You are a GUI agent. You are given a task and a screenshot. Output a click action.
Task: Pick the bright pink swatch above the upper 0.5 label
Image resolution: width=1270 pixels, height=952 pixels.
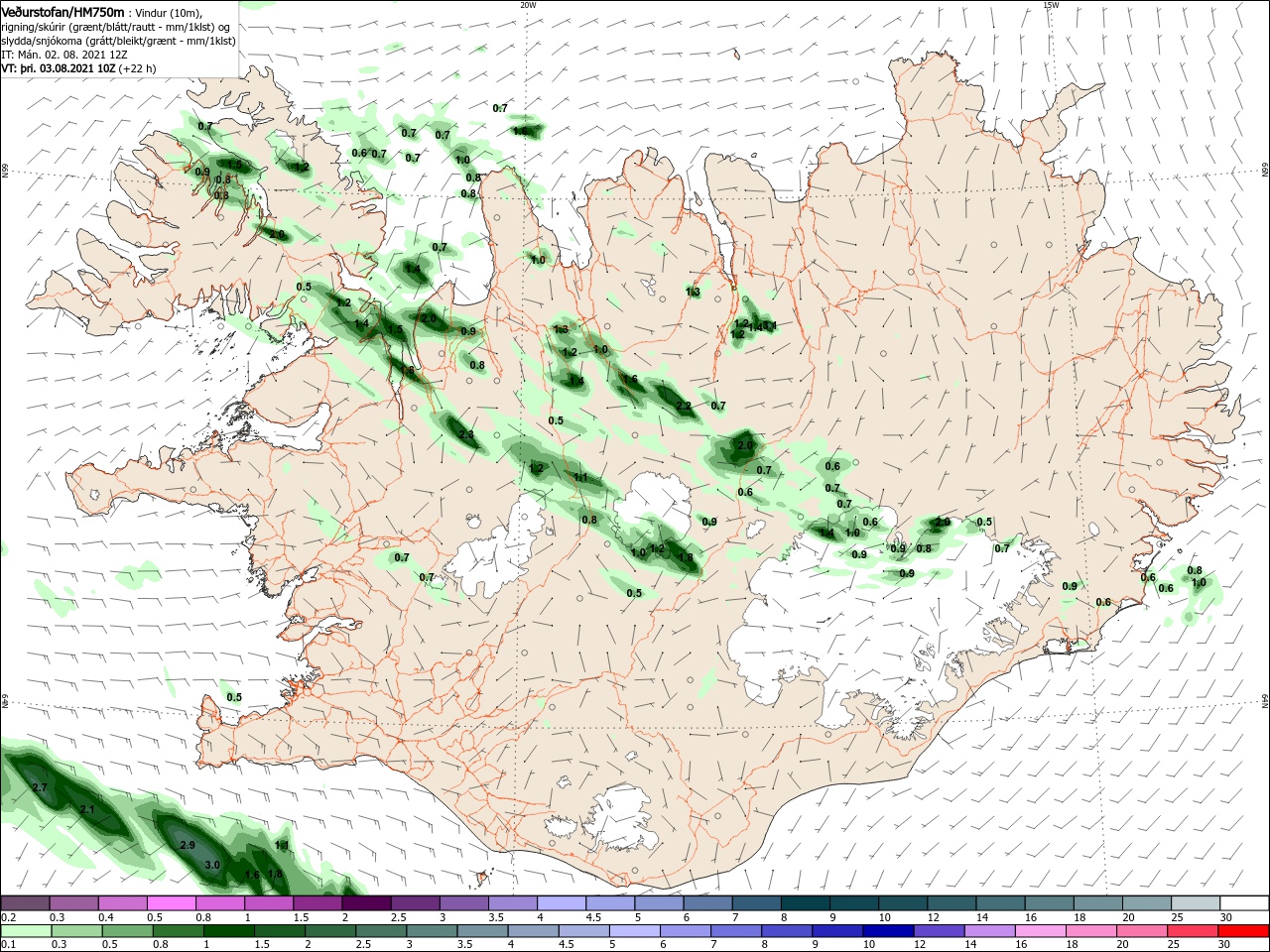(x=171, y=903)
